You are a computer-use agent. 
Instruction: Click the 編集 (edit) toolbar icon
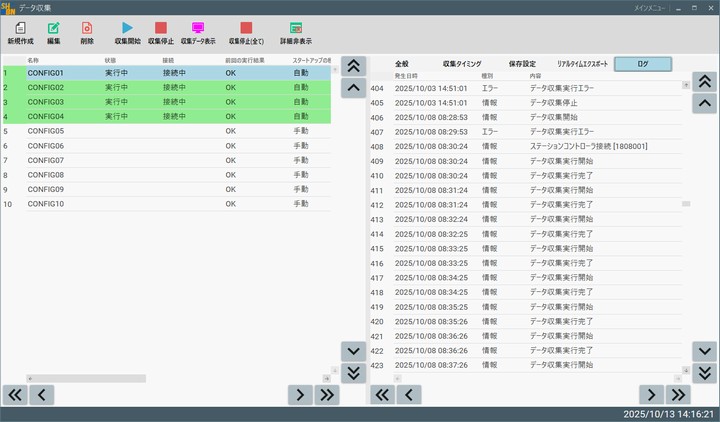tap(54, 28)
